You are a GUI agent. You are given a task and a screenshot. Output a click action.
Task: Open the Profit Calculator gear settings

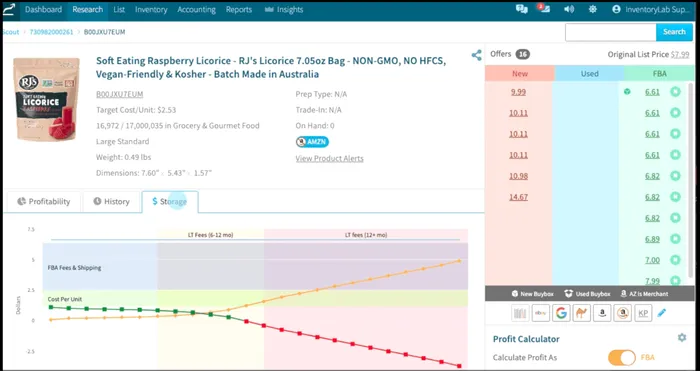tap(682, 338)
